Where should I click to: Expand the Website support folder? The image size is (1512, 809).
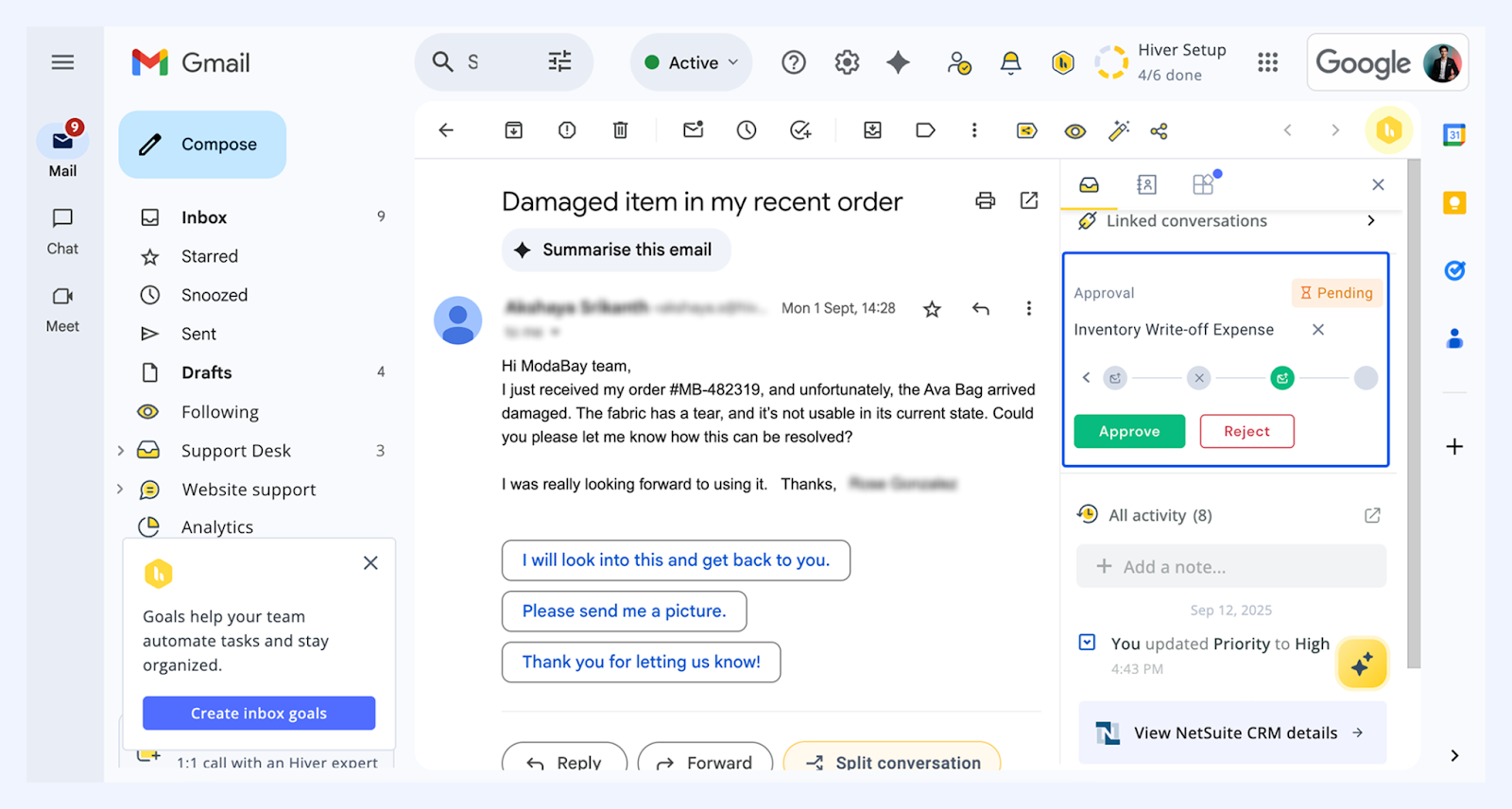pyautogui.click(x=120, y=490)
